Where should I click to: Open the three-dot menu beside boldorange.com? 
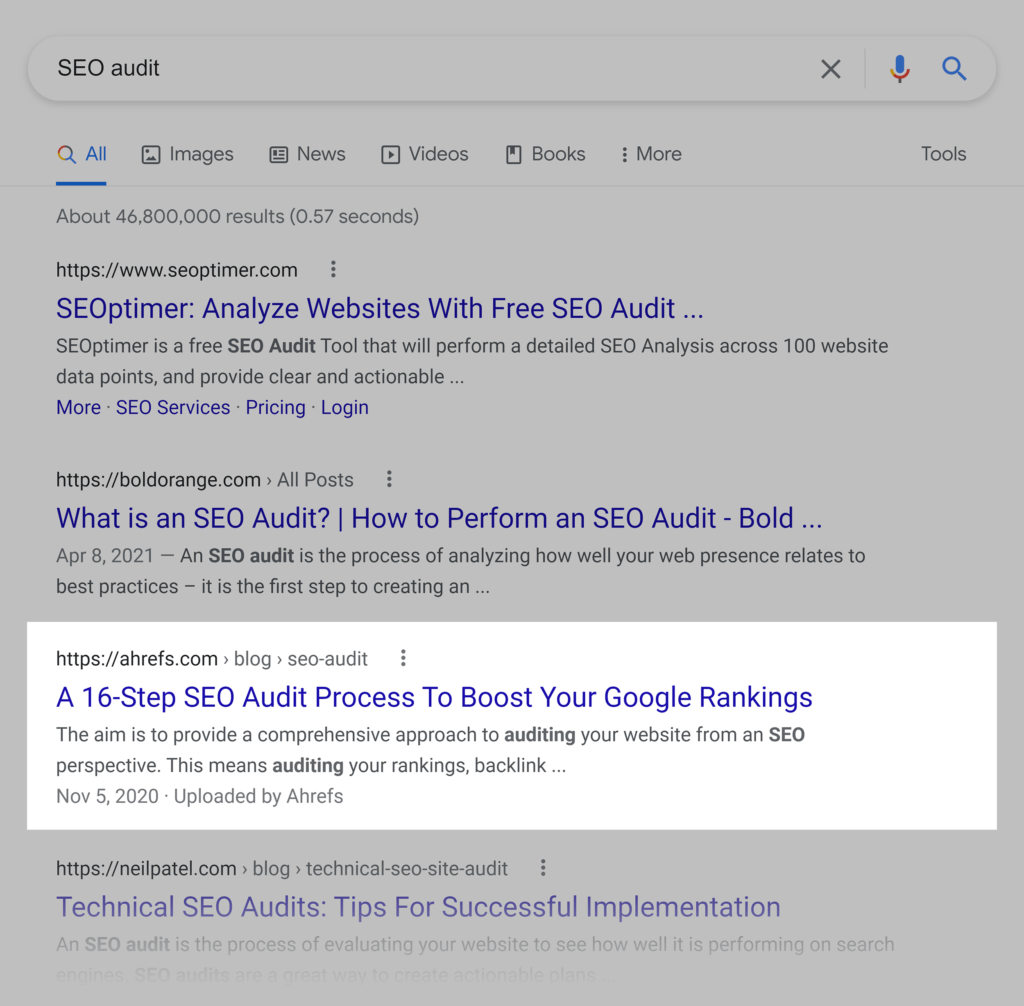389,479
